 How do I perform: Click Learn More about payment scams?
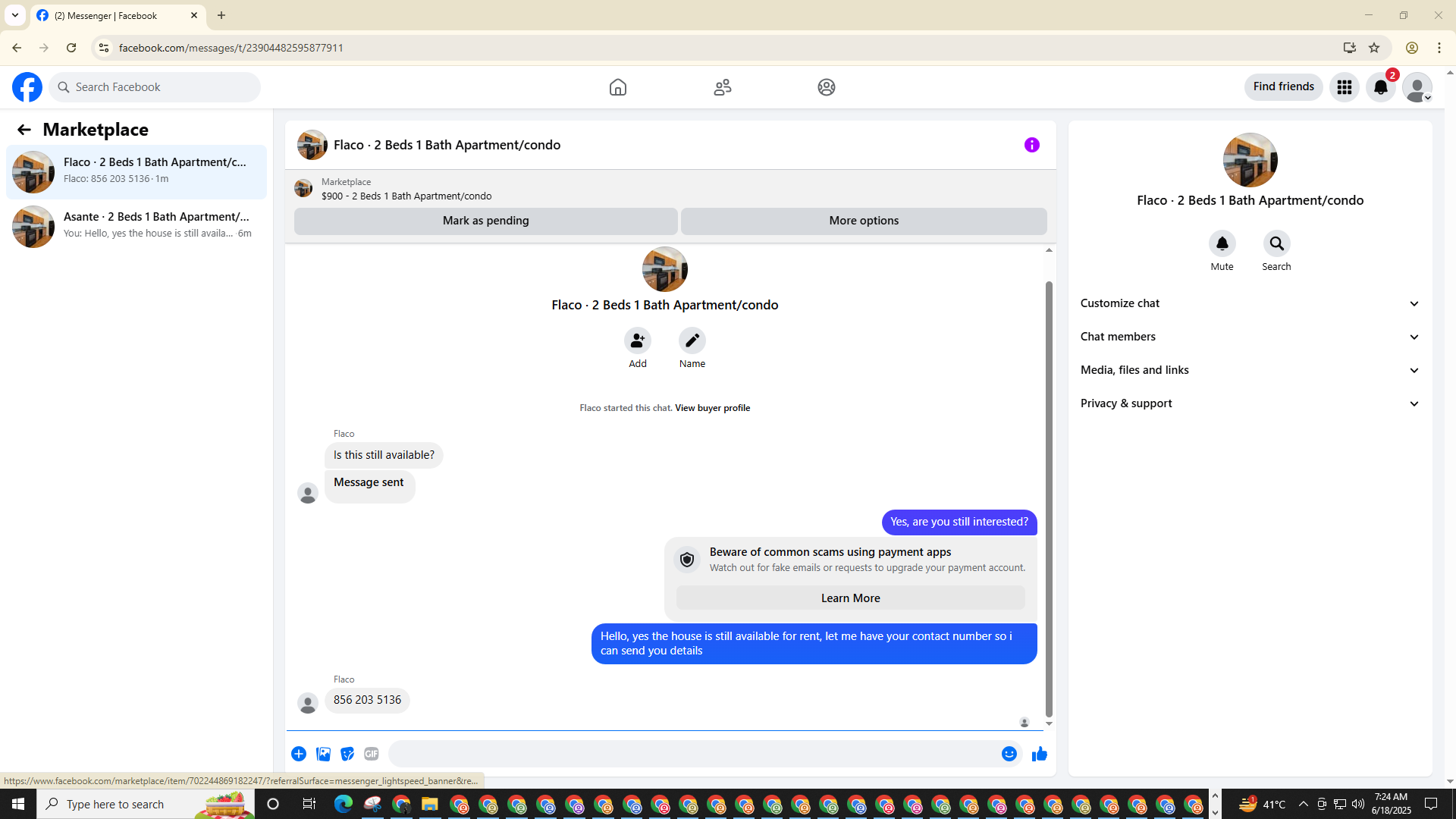pyautogui.click(x=851, y=598)
